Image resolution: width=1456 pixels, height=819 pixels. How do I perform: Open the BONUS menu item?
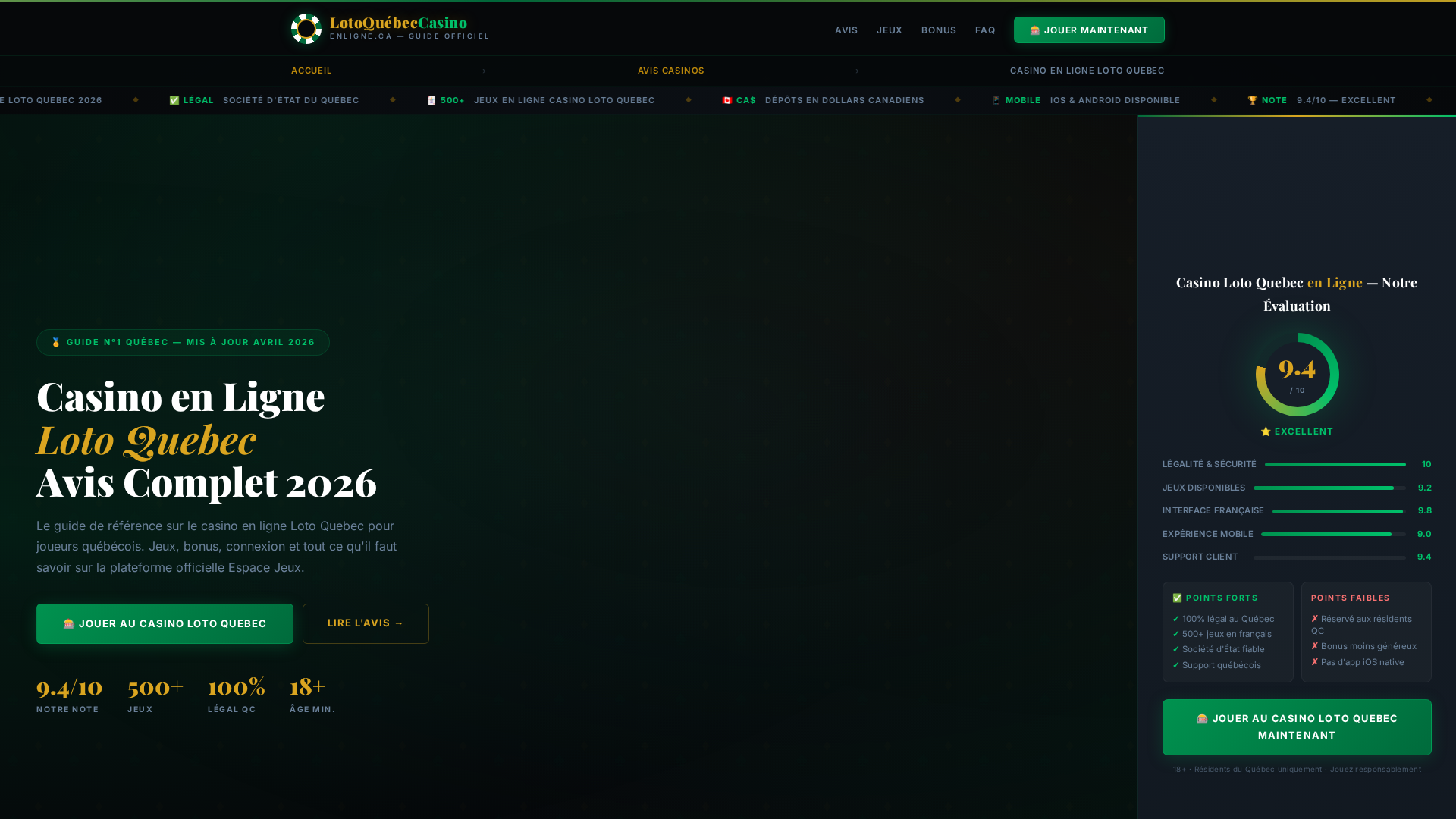coord(939,30)
